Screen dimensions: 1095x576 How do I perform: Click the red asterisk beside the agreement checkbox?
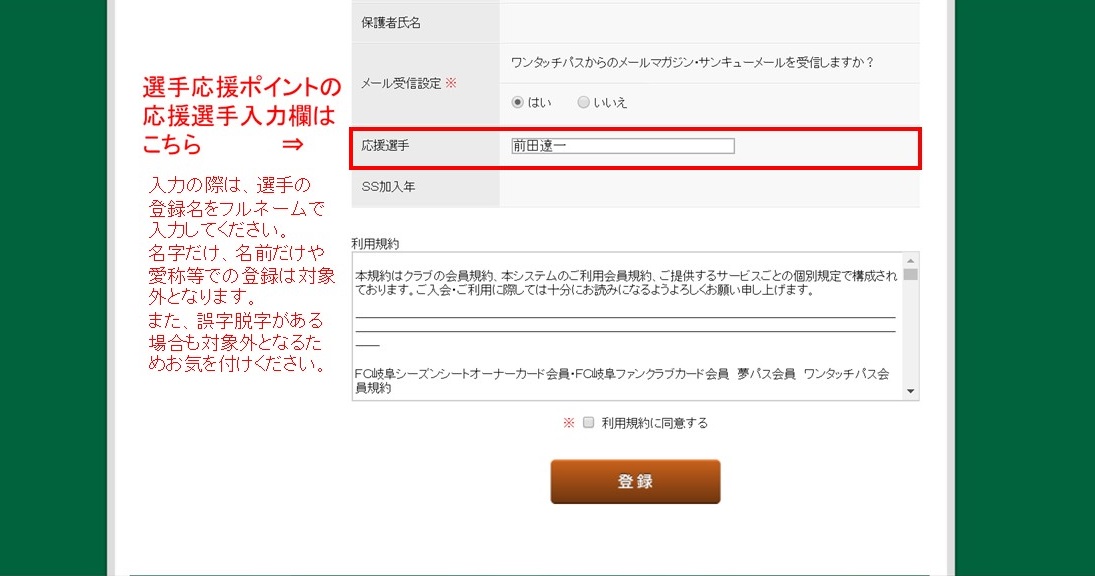[569, 423]
